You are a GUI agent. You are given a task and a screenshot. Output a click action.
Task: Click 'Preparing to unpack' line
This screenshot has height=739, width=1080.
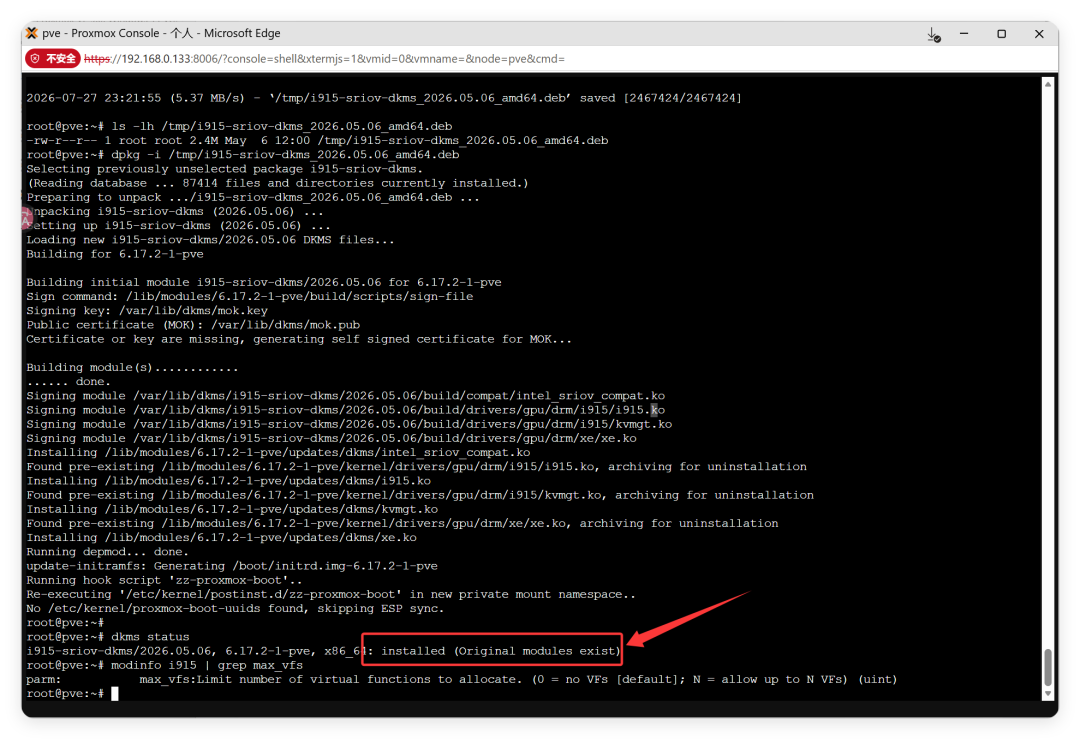253,198
